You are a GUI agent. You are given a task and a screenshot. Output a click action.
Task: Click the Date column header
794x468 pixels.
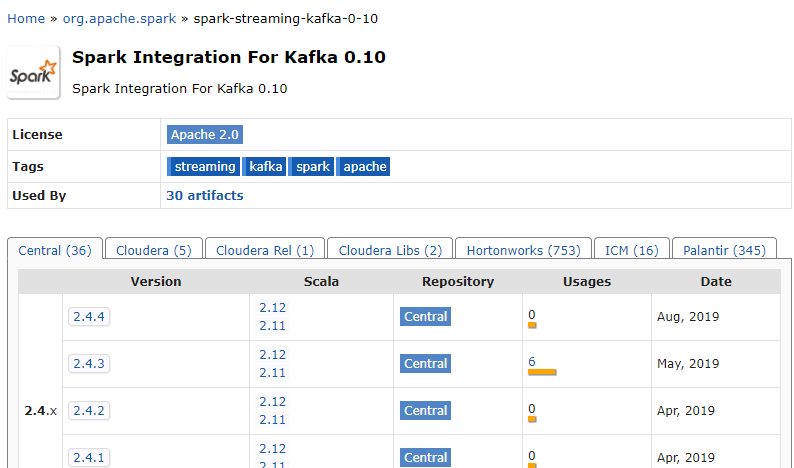pos(716,282)
